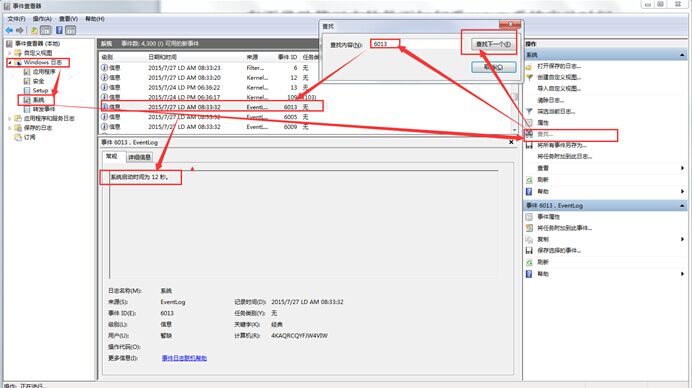Switch to the 详细信息 tab

[139, 157]
